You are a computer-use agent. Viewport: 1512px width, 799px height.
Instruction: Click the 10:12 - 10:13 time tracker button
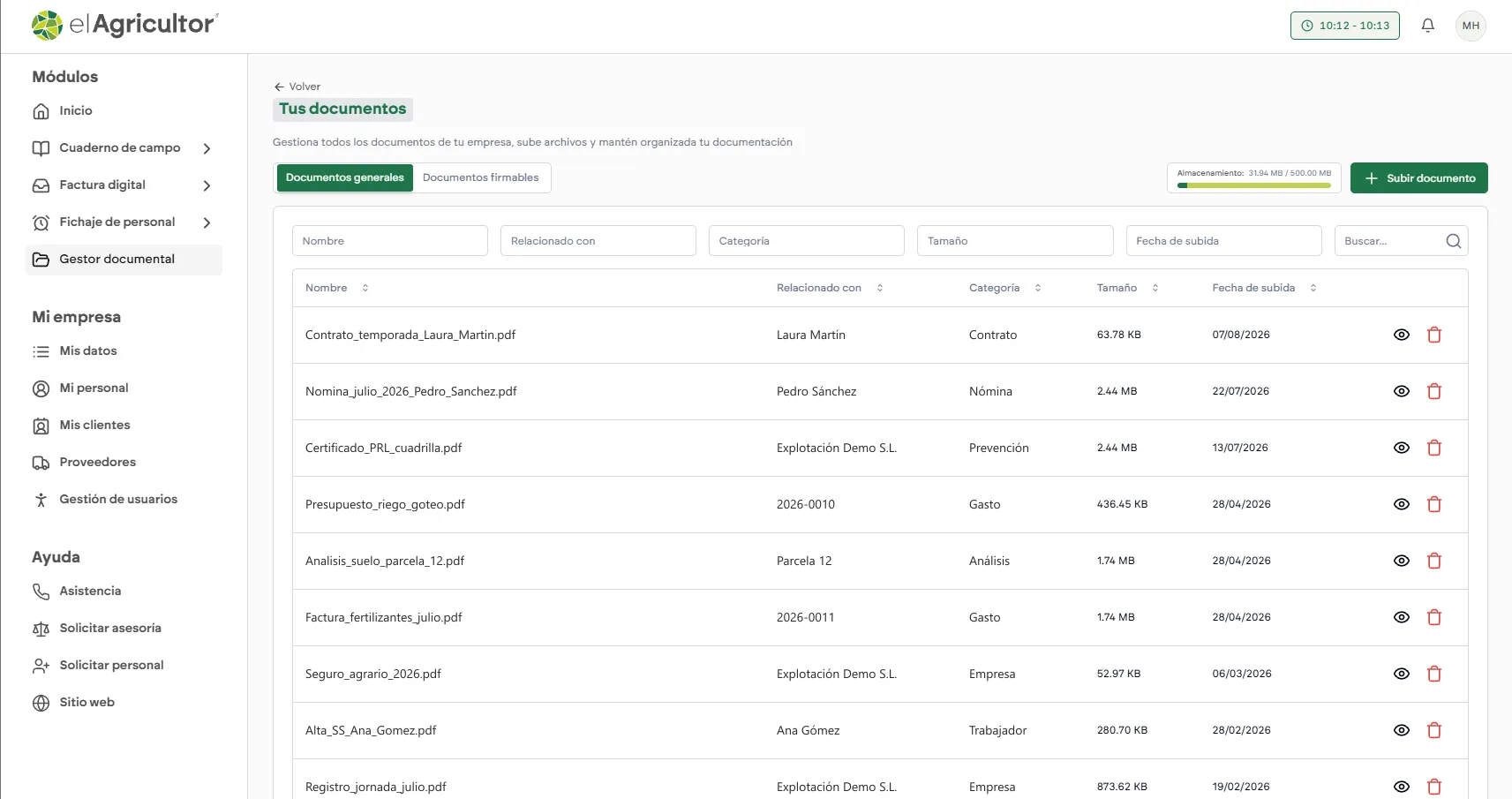(1344, 26)
